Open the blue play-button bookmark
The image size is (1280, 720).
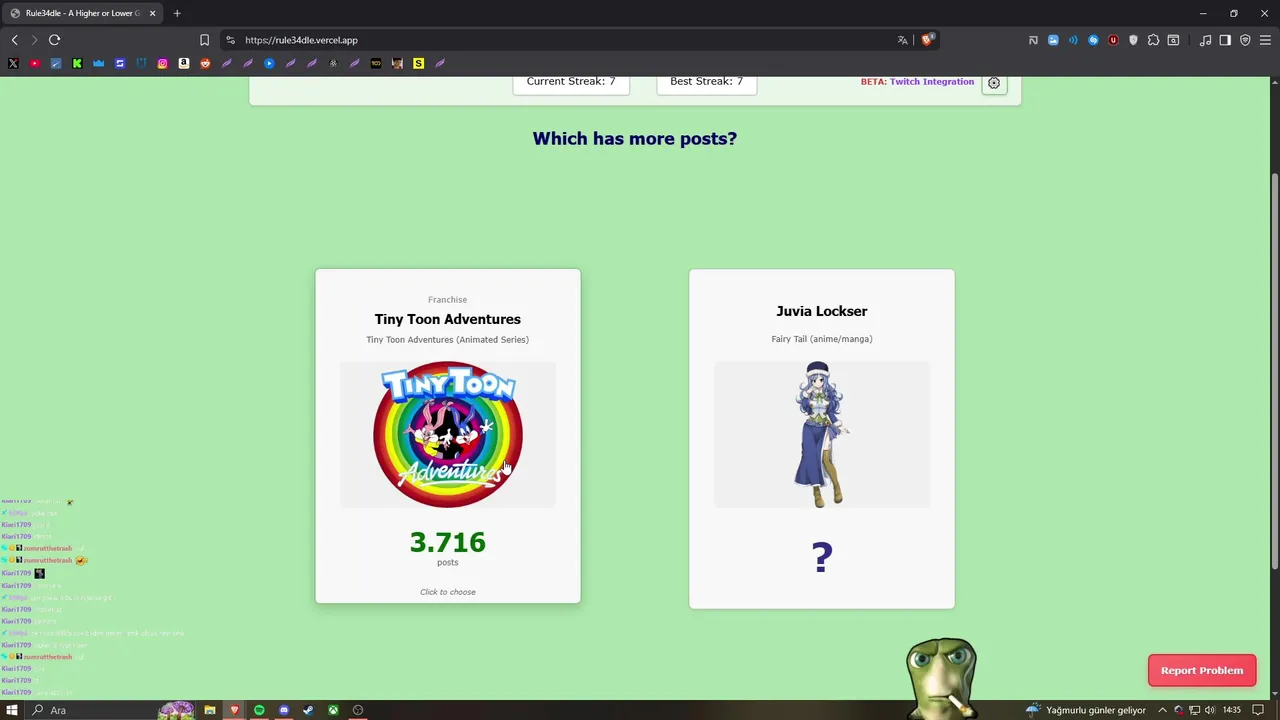(x=269, y=63)
